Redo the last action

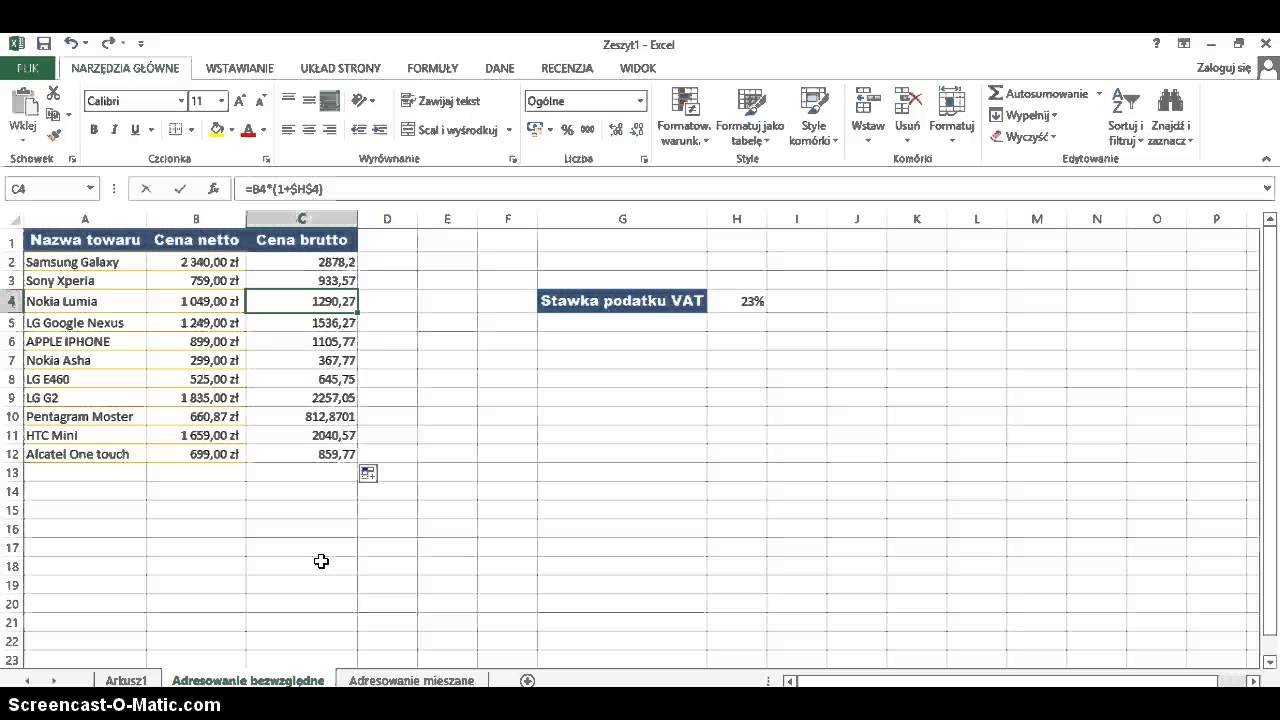click(107, 44)
